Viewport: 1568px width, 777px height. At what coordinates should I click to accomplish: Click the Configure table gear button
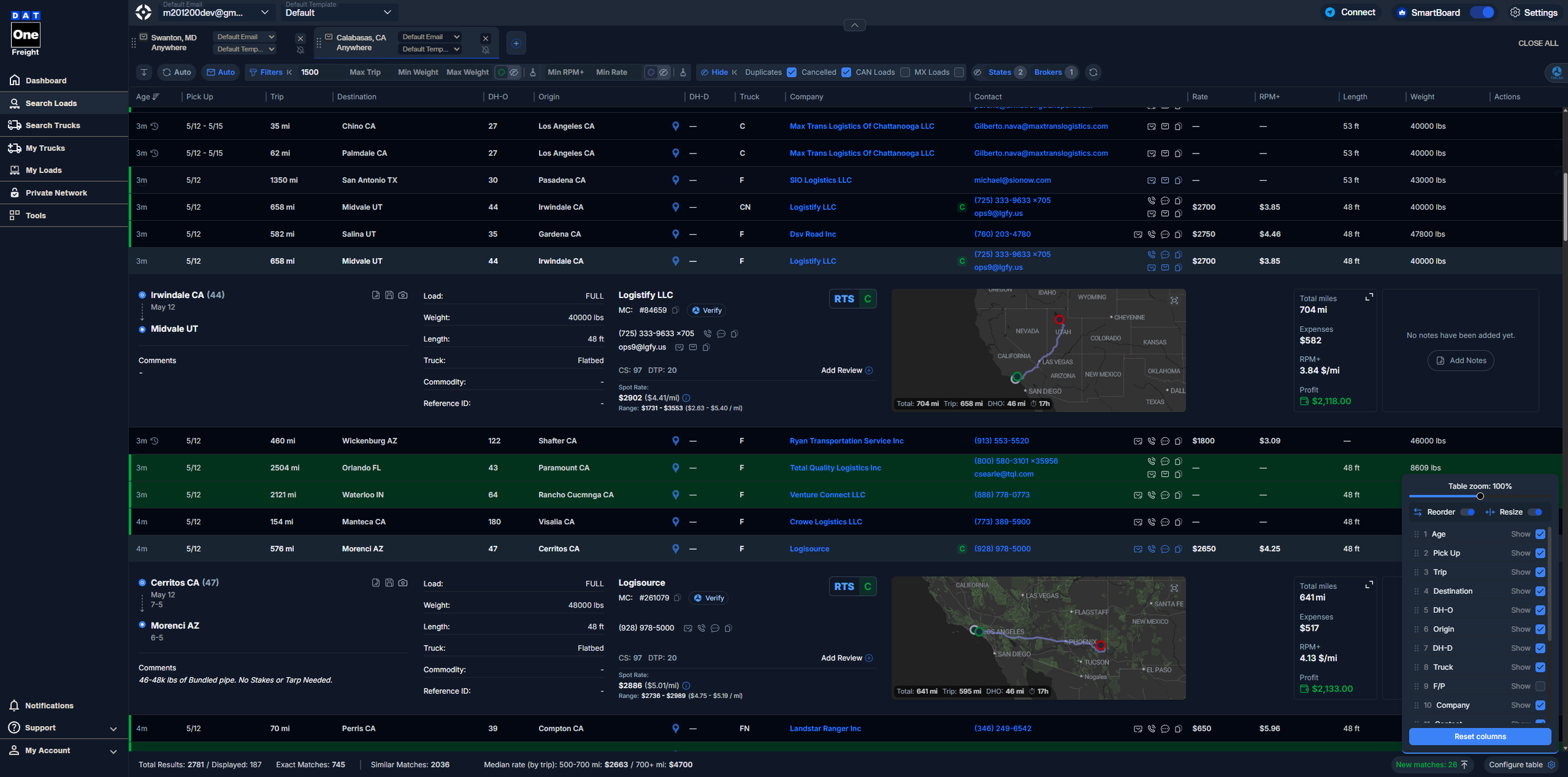[1522, 765]
